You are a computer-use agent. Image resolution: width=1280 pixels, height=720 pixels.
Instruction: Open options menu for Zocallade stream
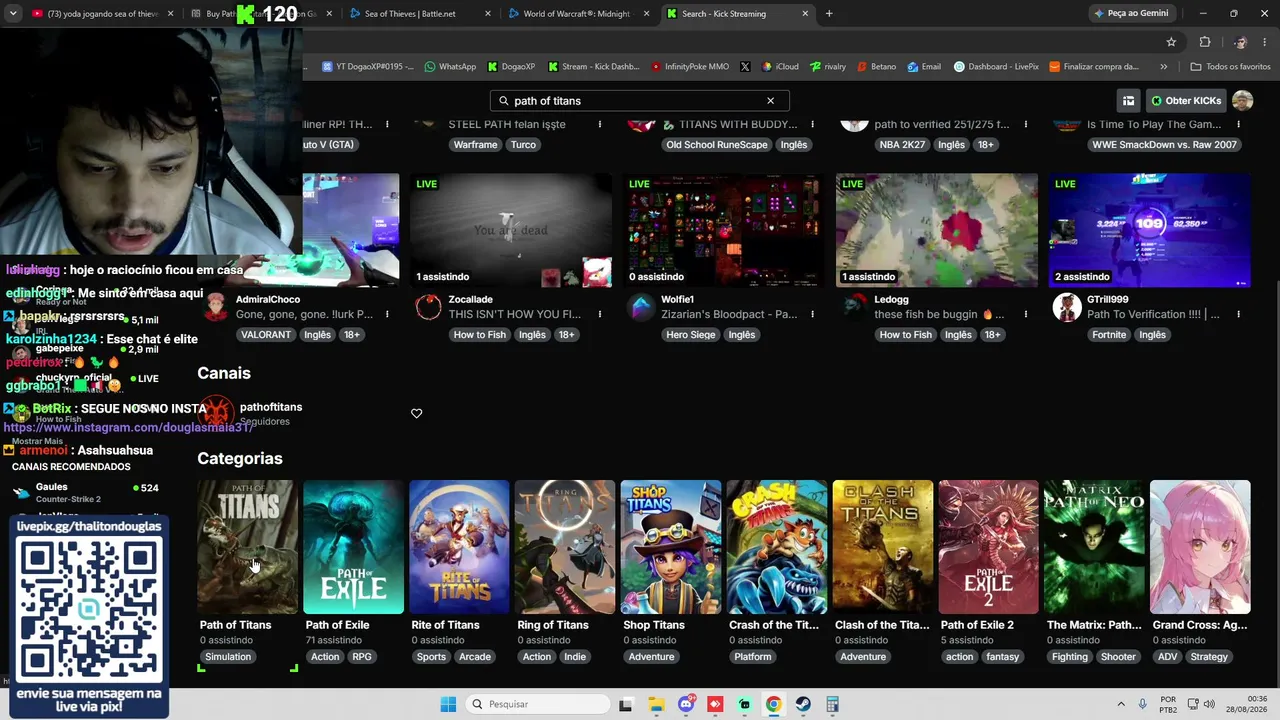600,314
